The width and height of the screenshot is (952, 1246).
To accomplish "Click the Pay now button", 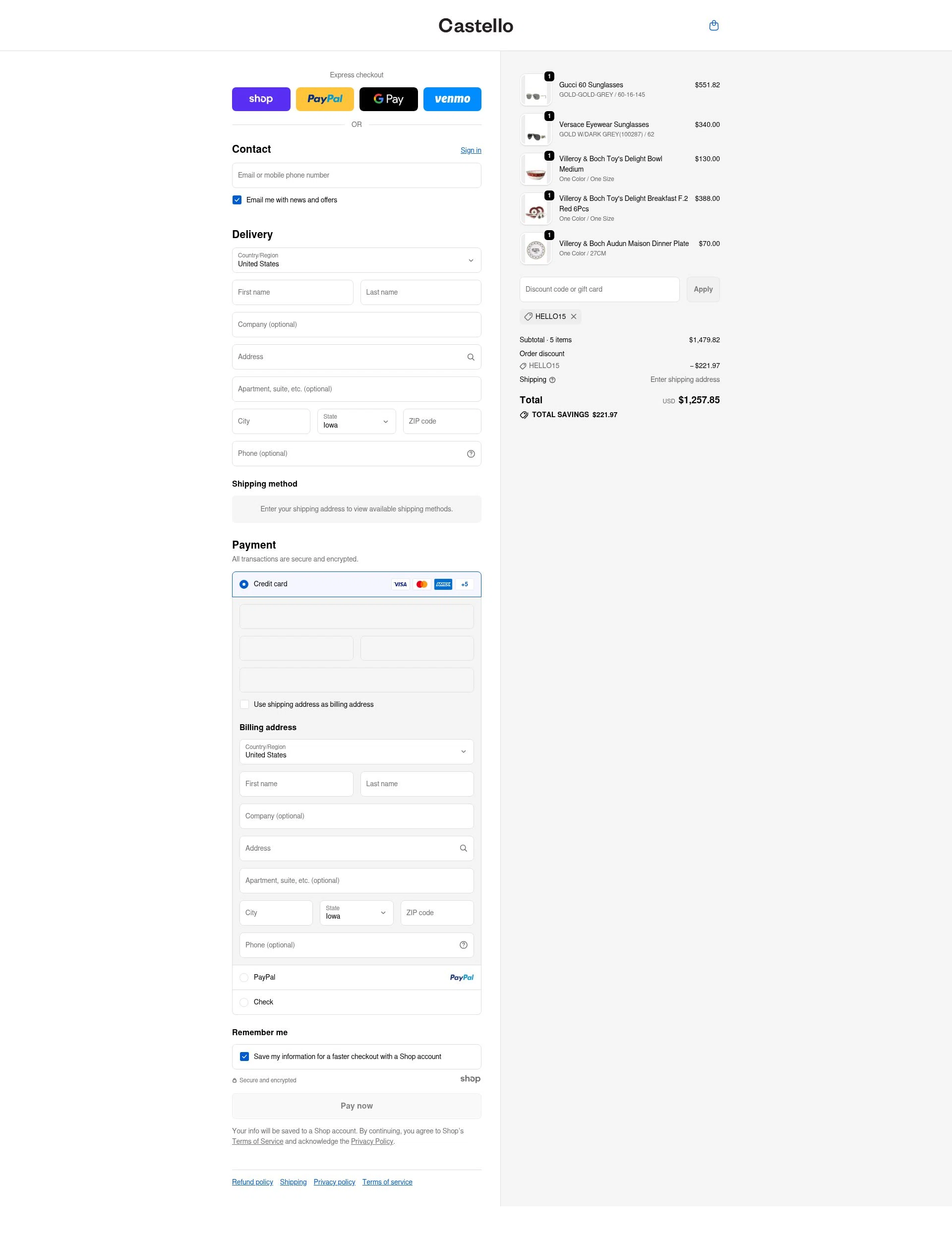I will point(356,1106).
